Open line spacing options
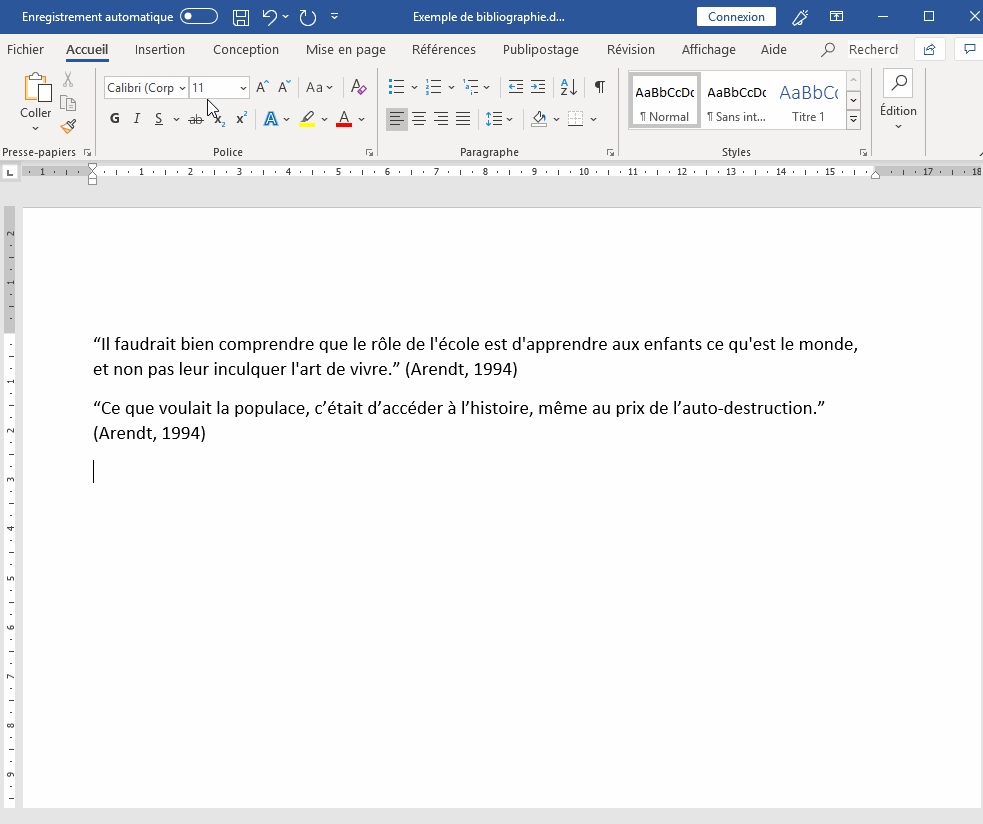This screenshot has width=983, height=824. [499, 119]
